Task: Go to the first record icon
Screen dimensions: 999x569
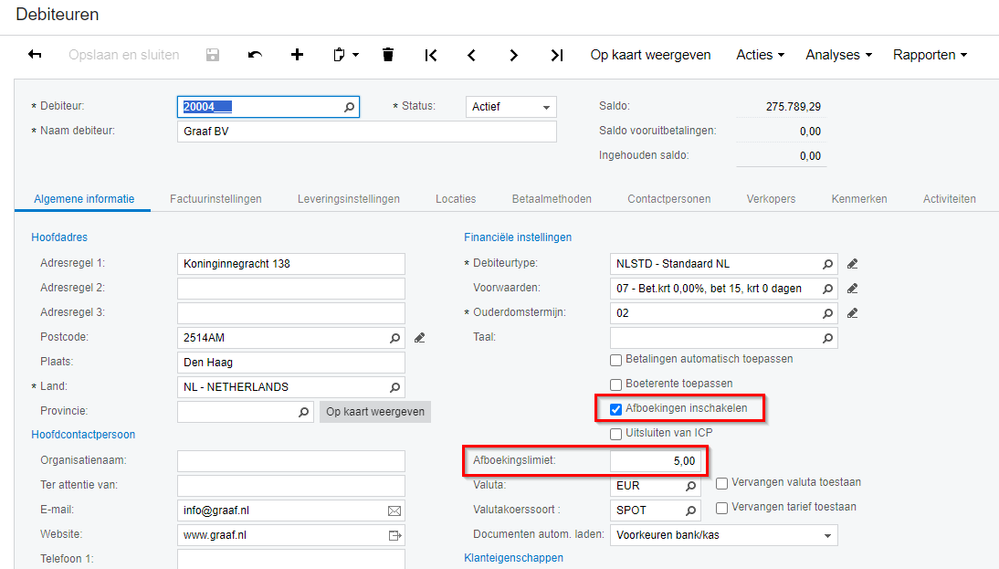Action: (431, 55)
